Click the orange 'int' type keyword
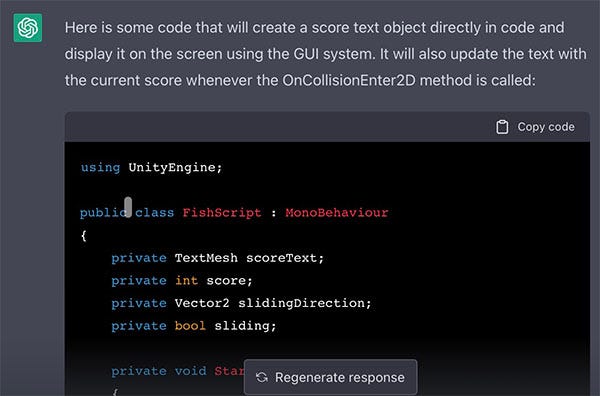600x396 pixels. 186,280
